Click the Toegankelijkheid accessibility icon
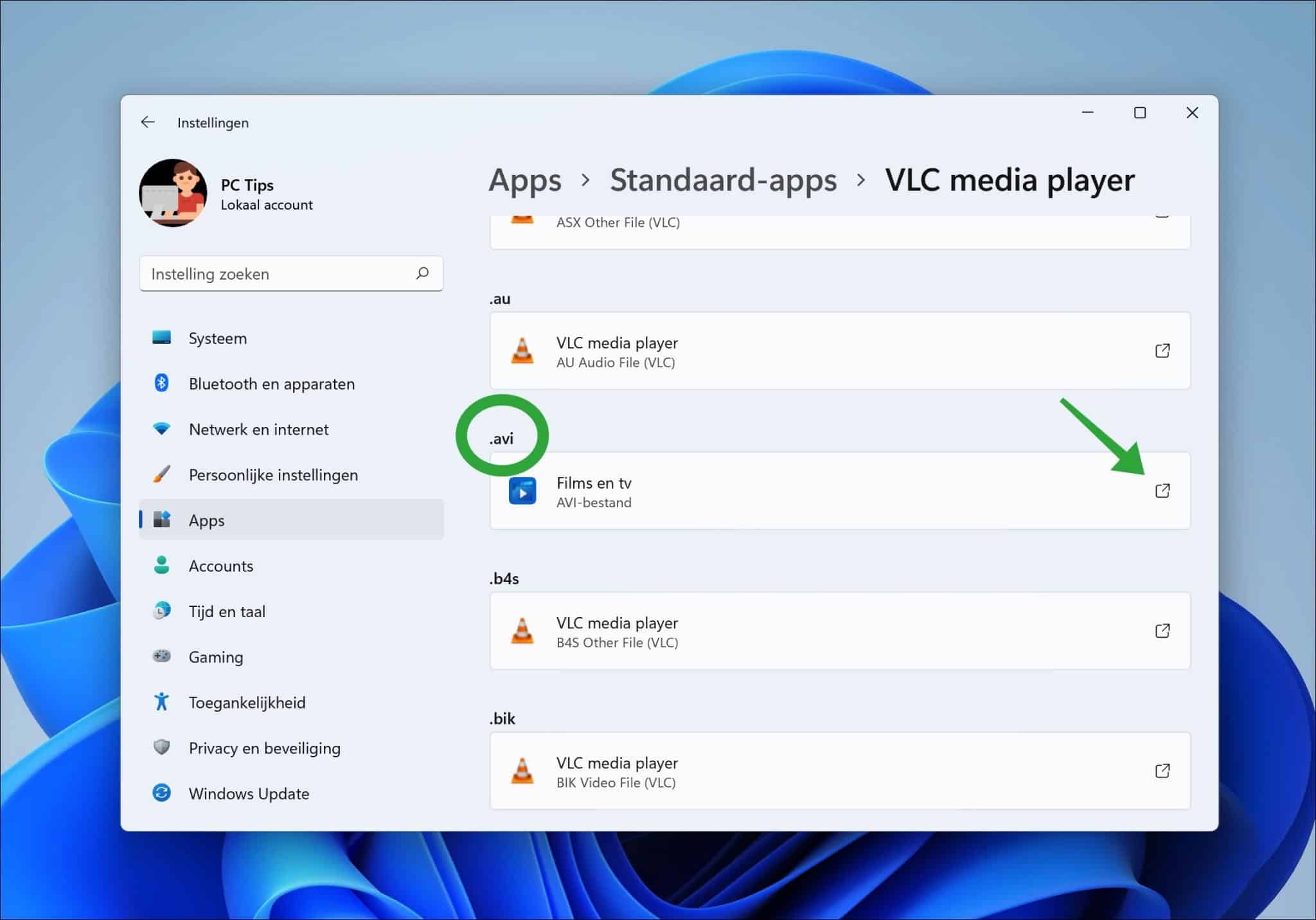The image size is (1316, 920). [161, 702]
